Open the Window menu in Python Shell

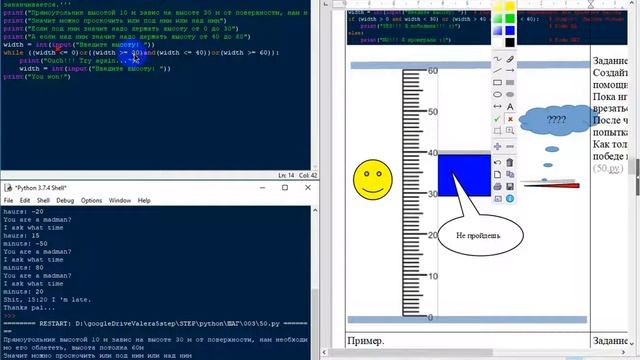point(120,200)
